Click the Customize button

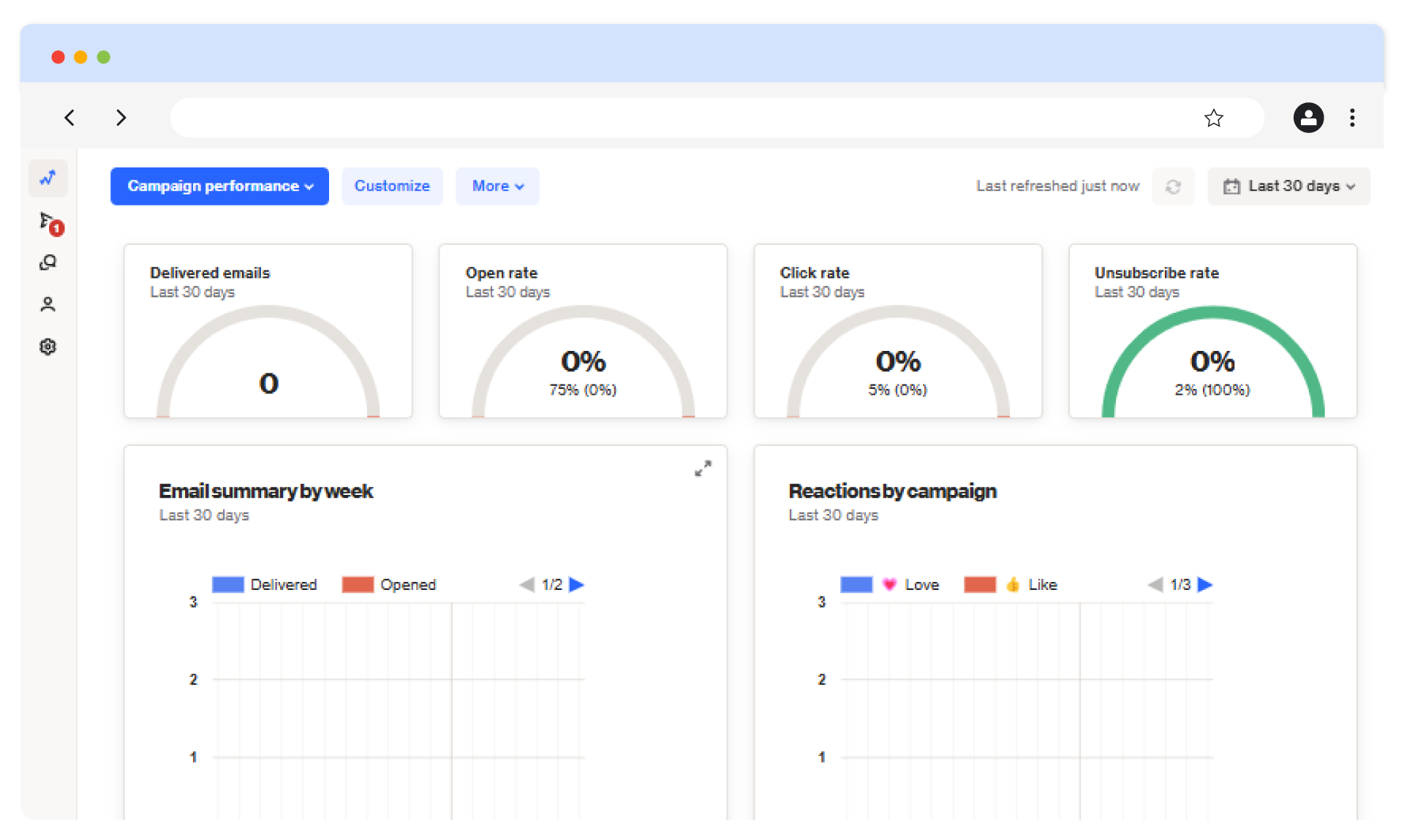392,186
